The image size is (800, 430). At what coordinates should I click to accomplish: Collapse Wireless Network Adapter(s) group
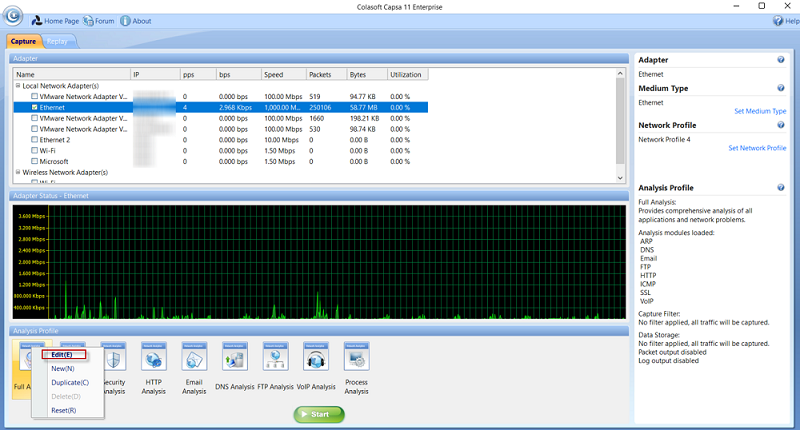tap(18, 172)
